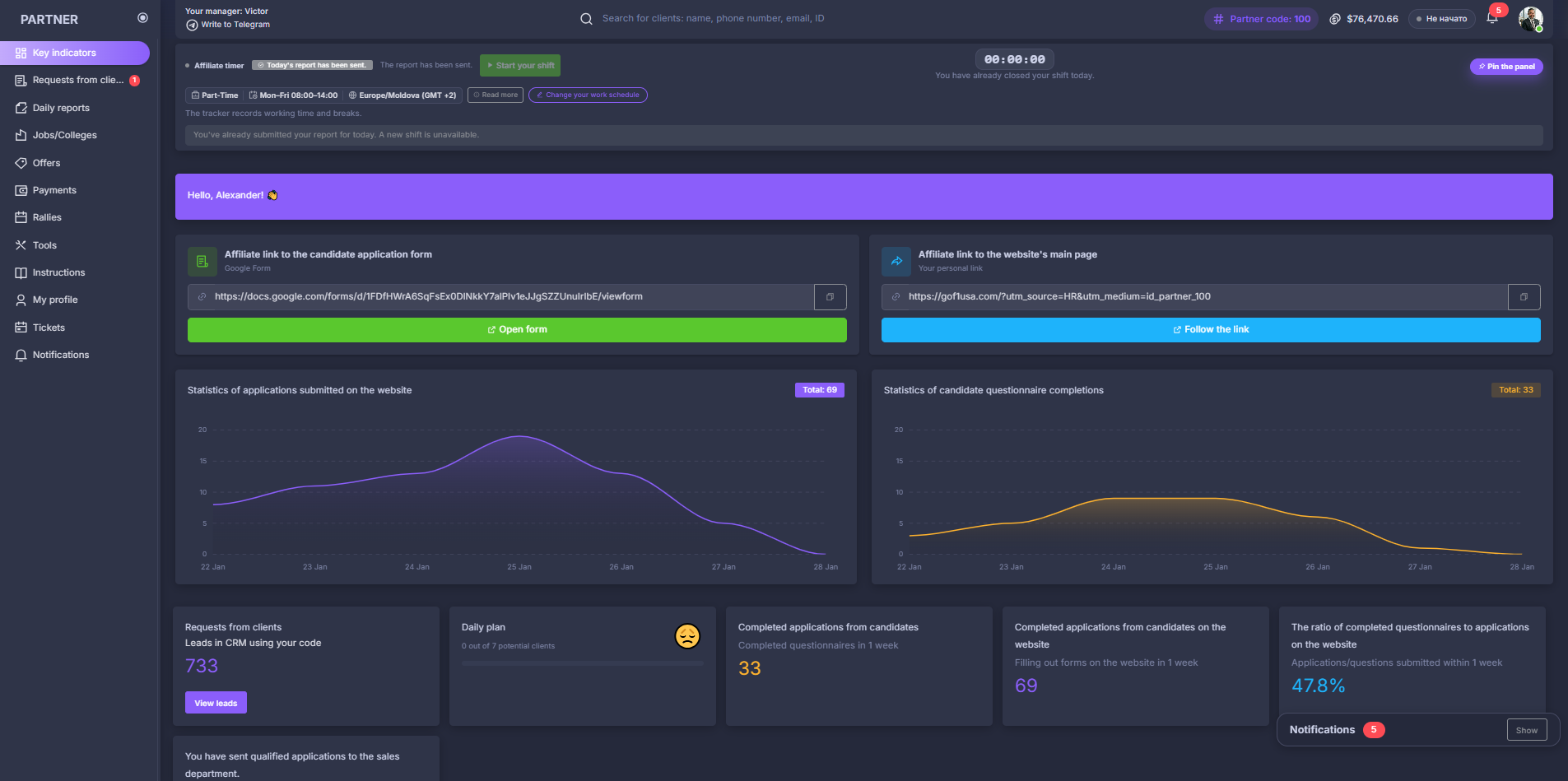Expand Read more on work schedule
The height and width of the screenshot is (781, 1568).
496,95
